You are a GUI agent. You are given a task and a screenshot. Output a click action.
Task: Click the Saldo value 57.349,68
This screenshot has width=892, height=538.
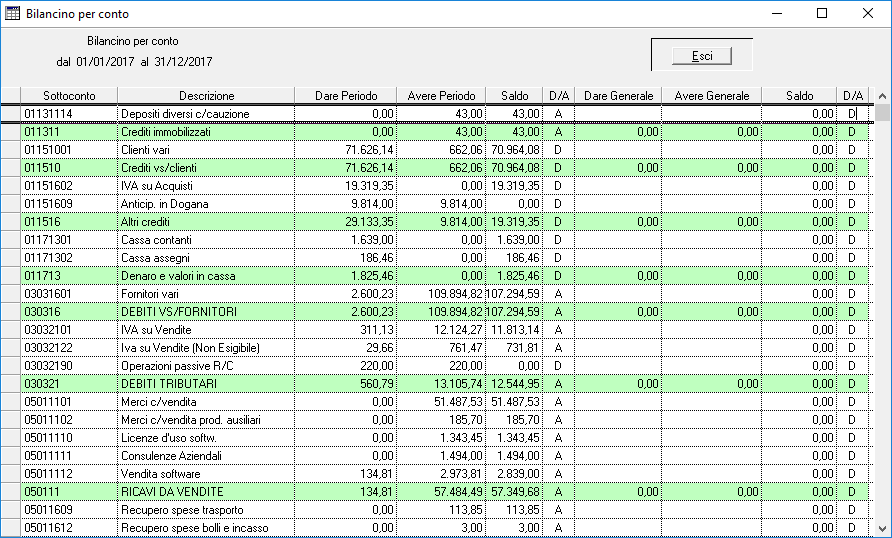pyautogui.click(x=515, y=492)
